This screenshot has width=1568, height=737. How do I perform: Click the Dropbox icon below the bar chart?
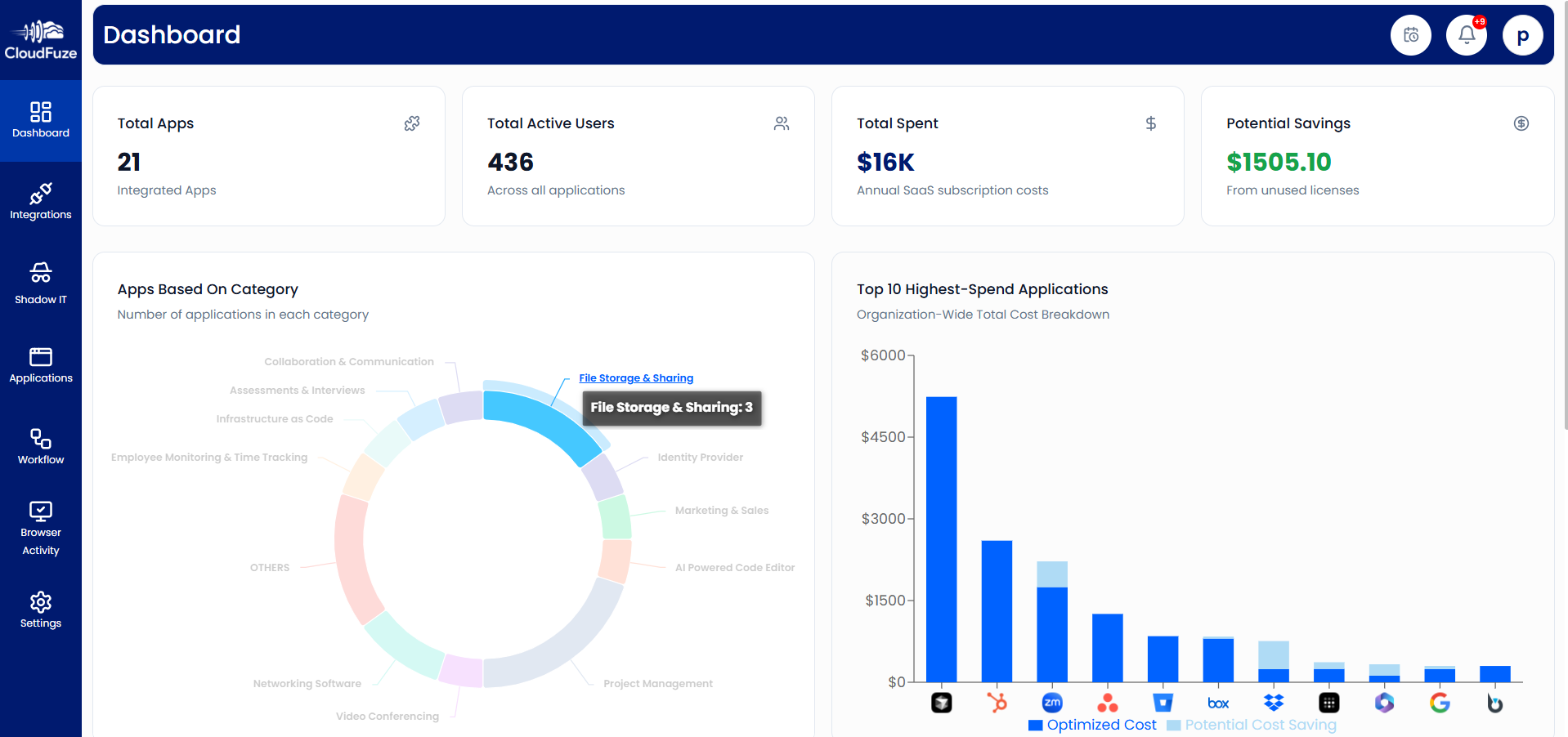[1274, 702]
